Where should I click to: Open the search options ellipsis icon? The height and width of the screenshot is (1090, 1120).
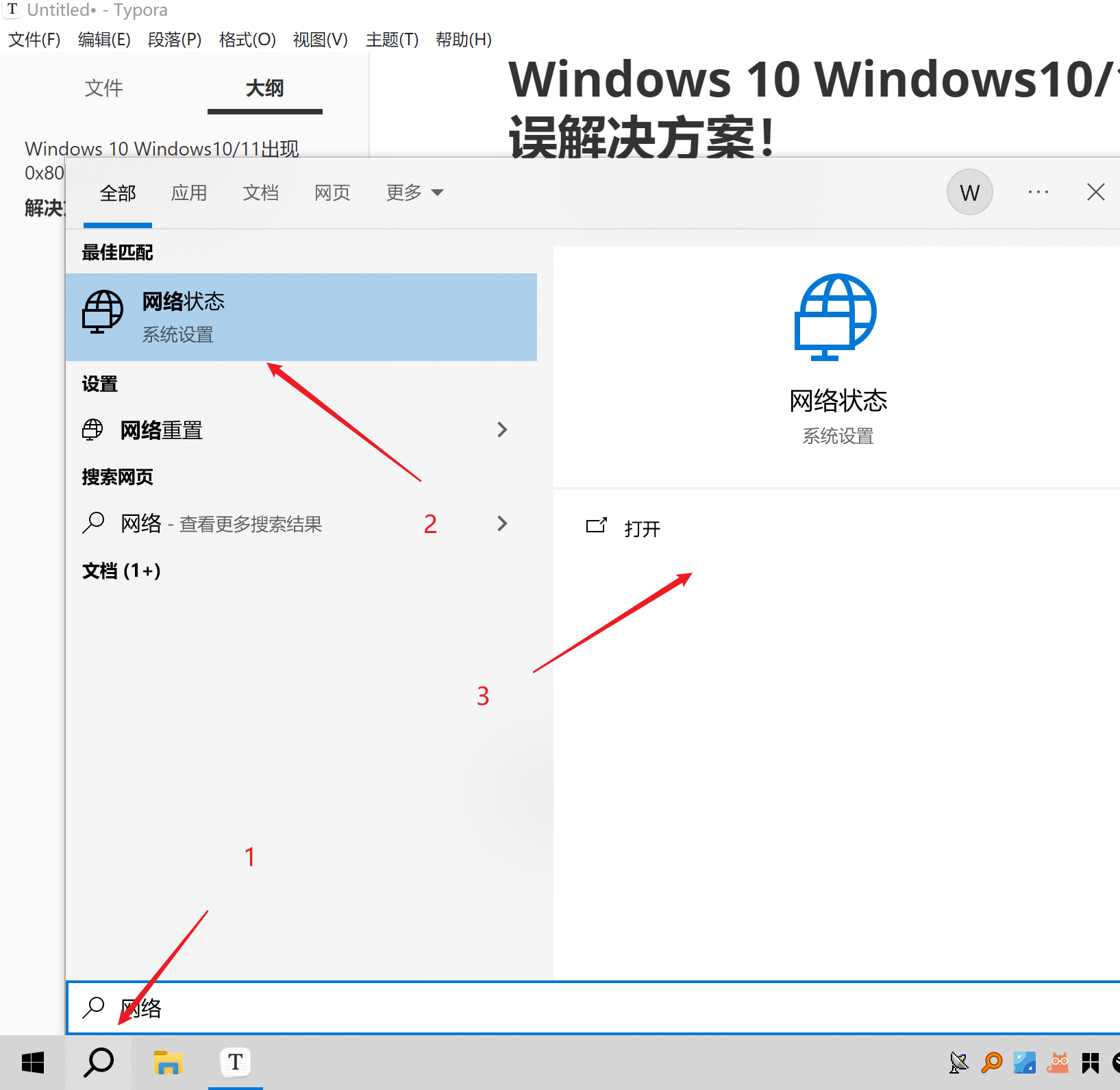coord(1038,193)
